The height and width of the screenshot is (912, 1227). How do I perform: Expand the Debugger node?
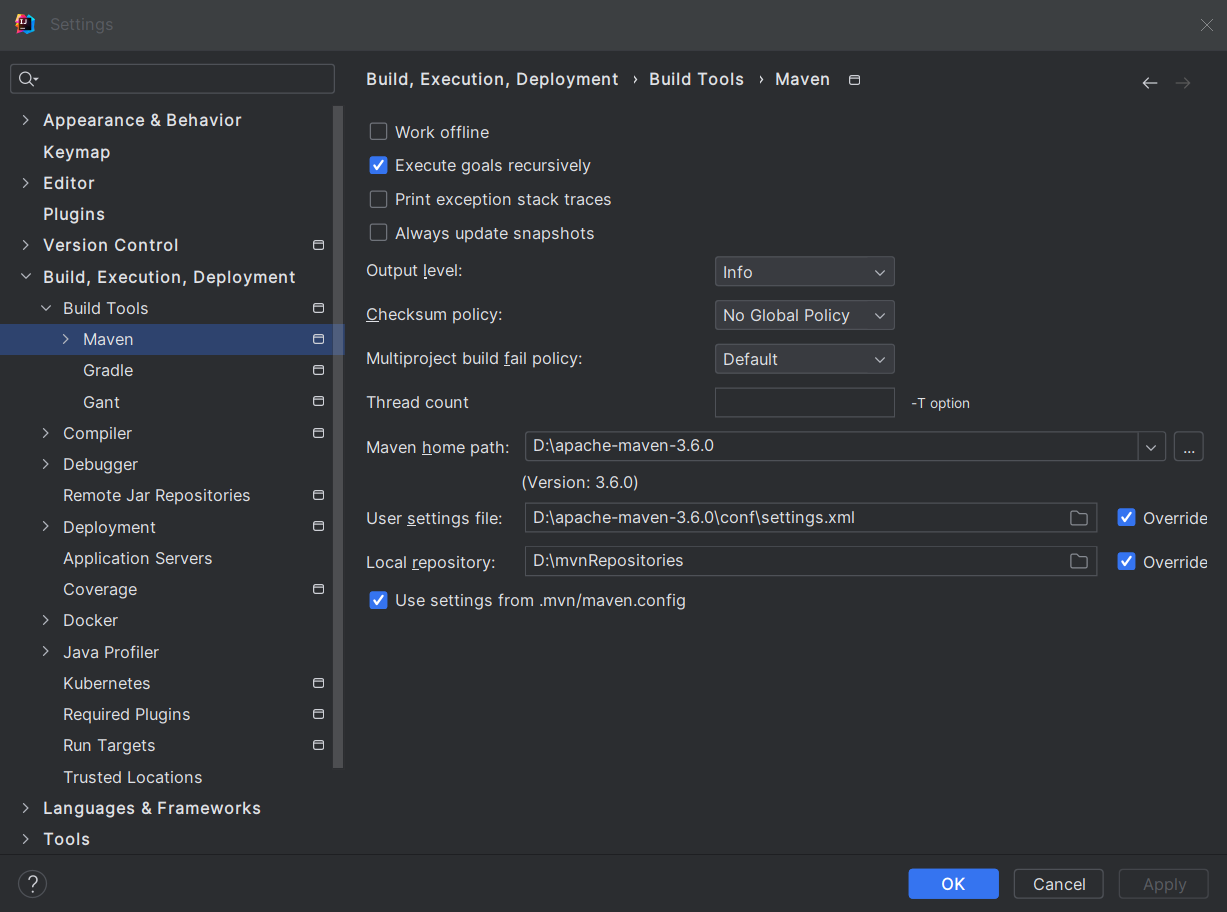coord(46,464)
